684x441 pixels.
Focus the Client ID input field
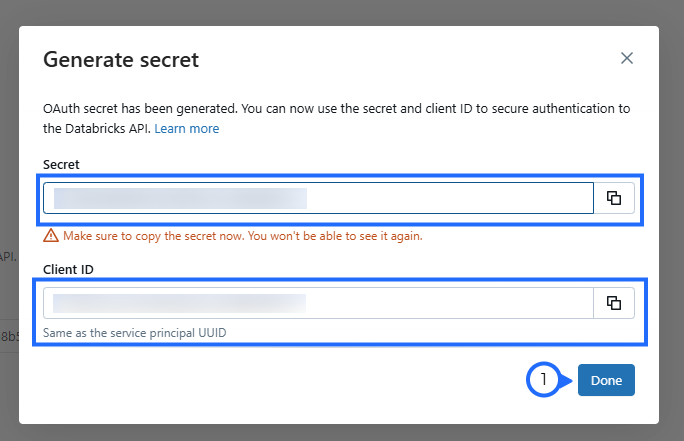pos(450,303)
